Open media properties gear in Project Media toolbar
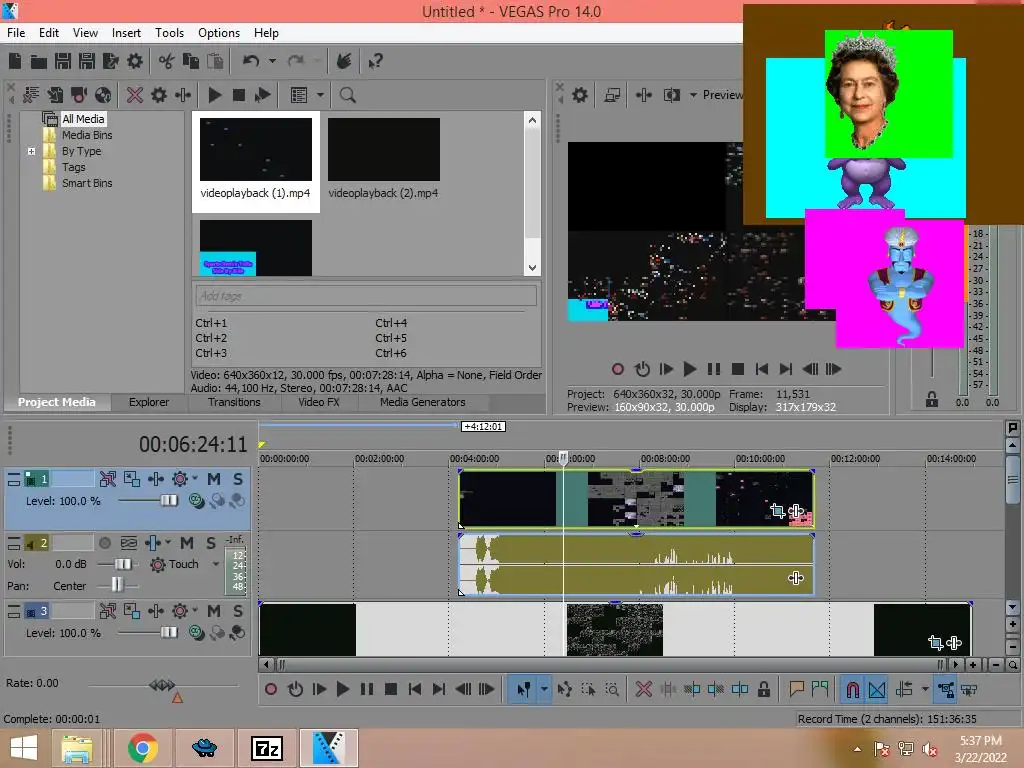The image size is (1024, 768). 159,95
